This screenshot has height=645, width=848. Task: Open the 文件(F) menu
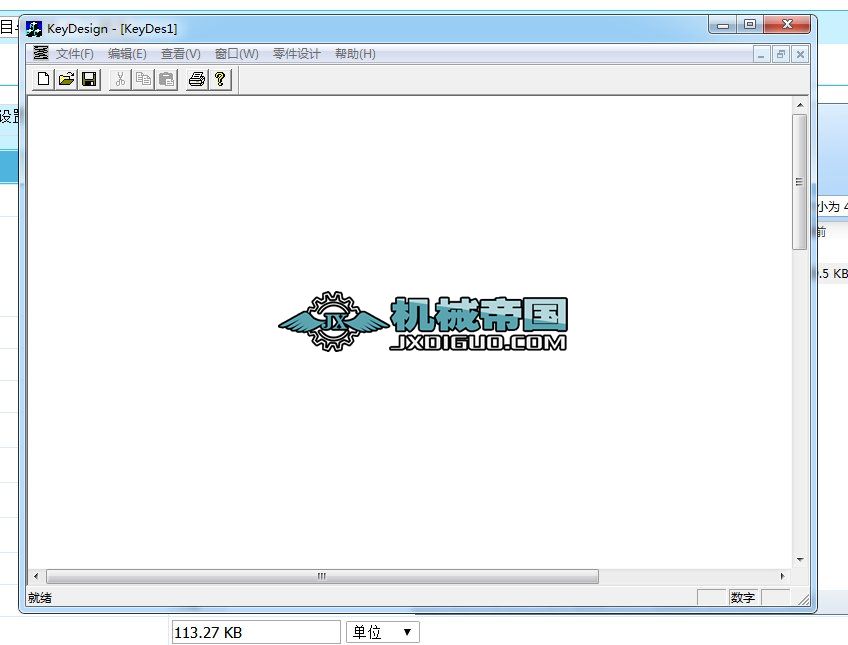click(x=75, y=54)
